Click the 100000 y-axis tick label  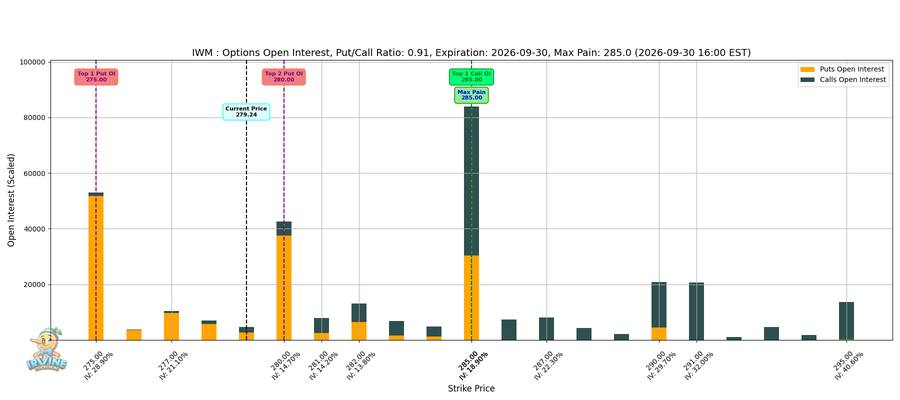[x=33, y=62]
